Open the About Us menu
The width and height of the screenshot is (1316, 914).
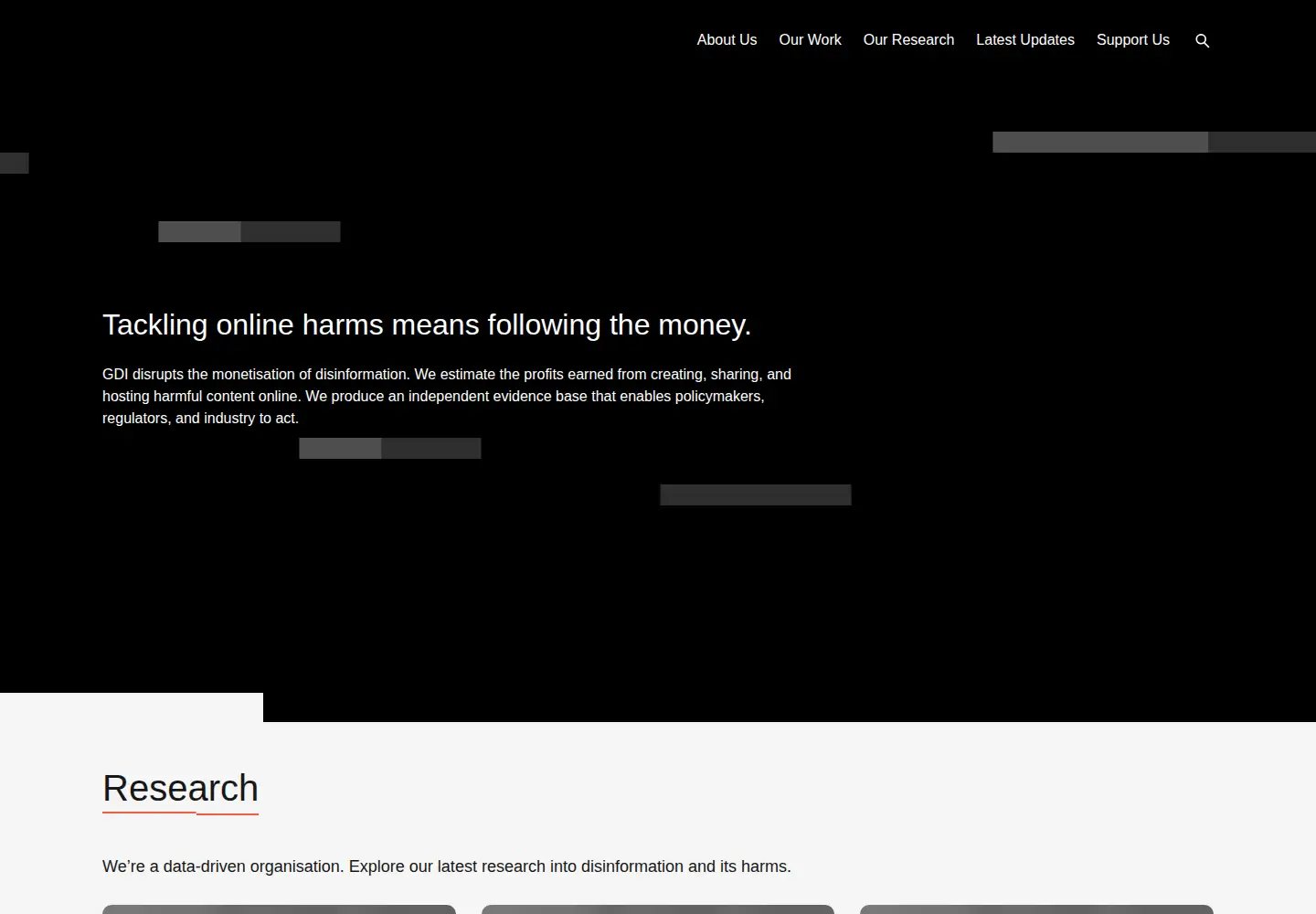click(727, 40)
